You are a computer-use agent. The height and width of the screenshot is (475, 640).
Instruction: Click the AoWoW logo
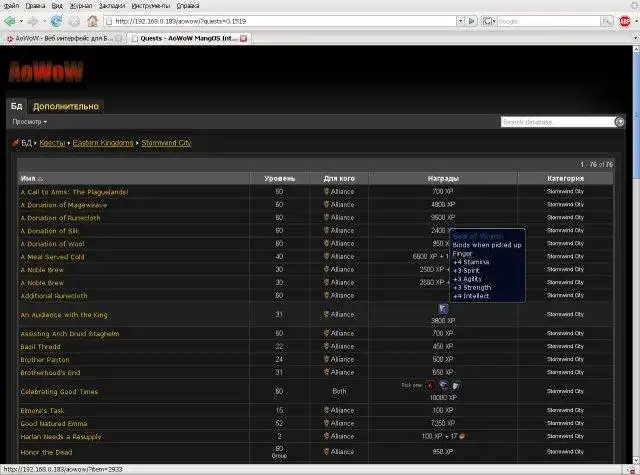coord(46,72)
